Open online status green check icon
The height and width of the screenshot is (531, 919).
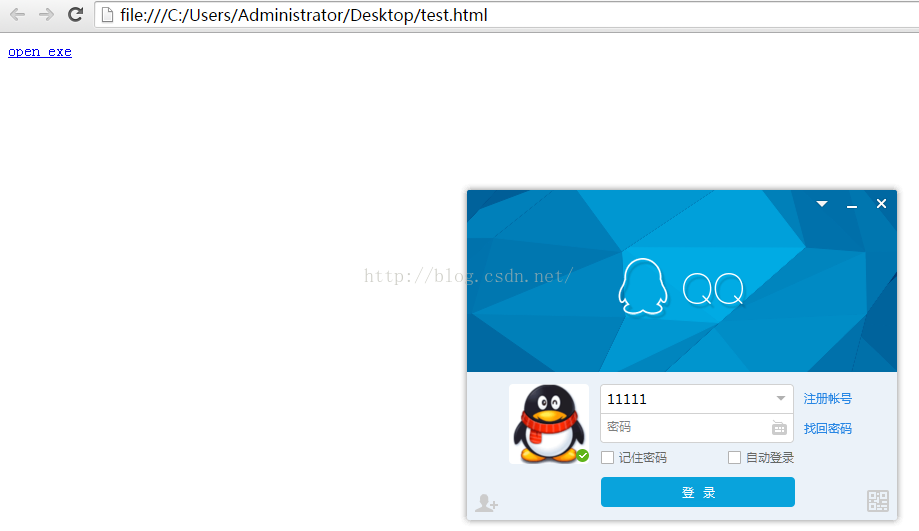582,455
